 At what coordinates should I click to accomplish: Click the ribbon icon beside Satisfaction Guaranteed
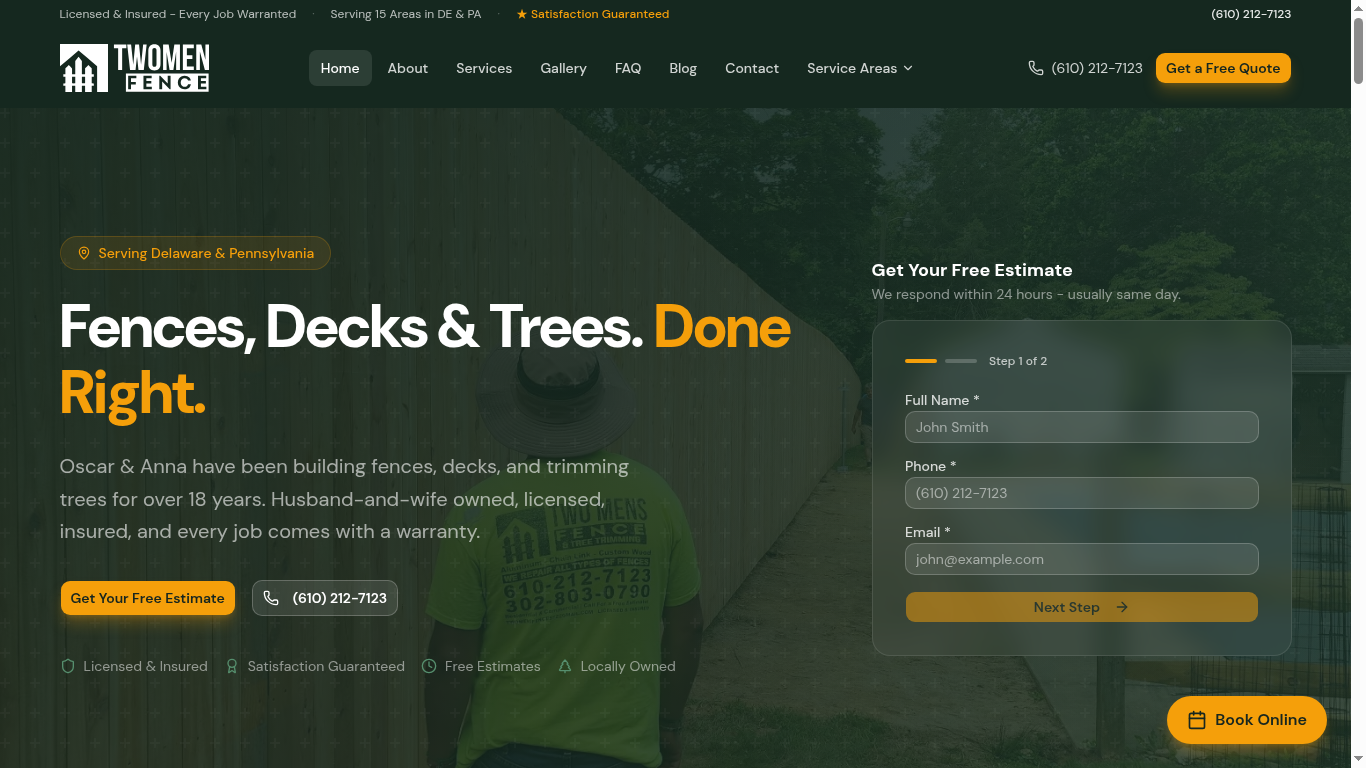(x=231, y=666)
